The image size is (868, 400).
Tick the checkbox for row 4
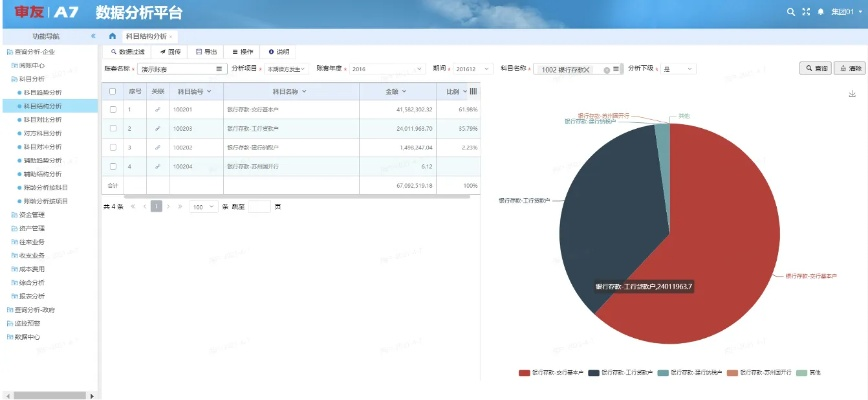tap(113, 166)
